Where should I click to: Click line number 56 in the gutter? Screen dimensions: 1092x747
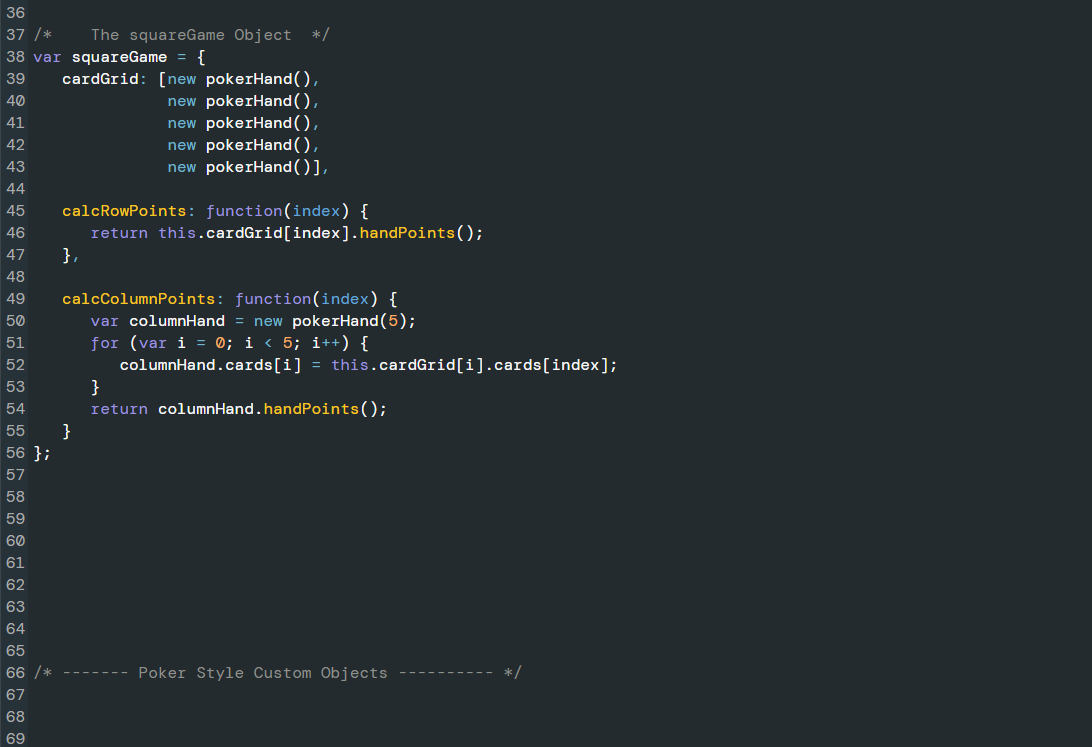click(x=15, y=452)
